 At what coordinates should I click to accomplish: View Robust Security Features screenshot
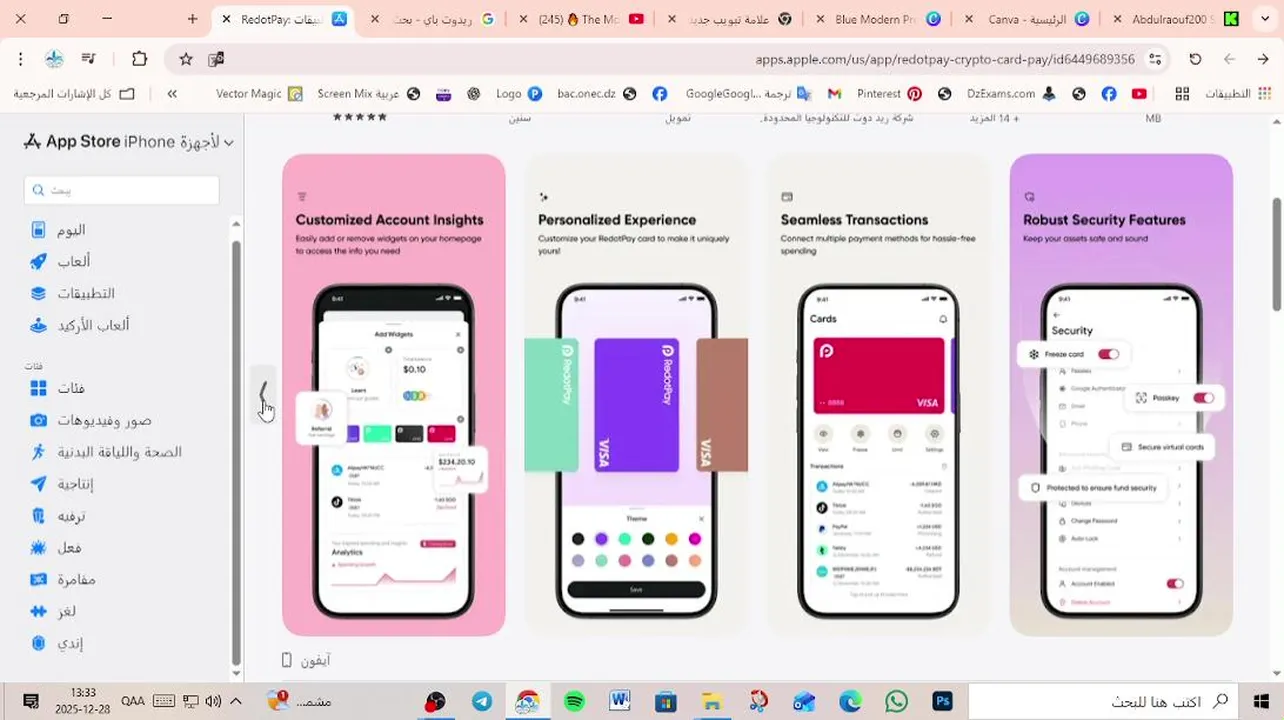[x=1121, y=395]
